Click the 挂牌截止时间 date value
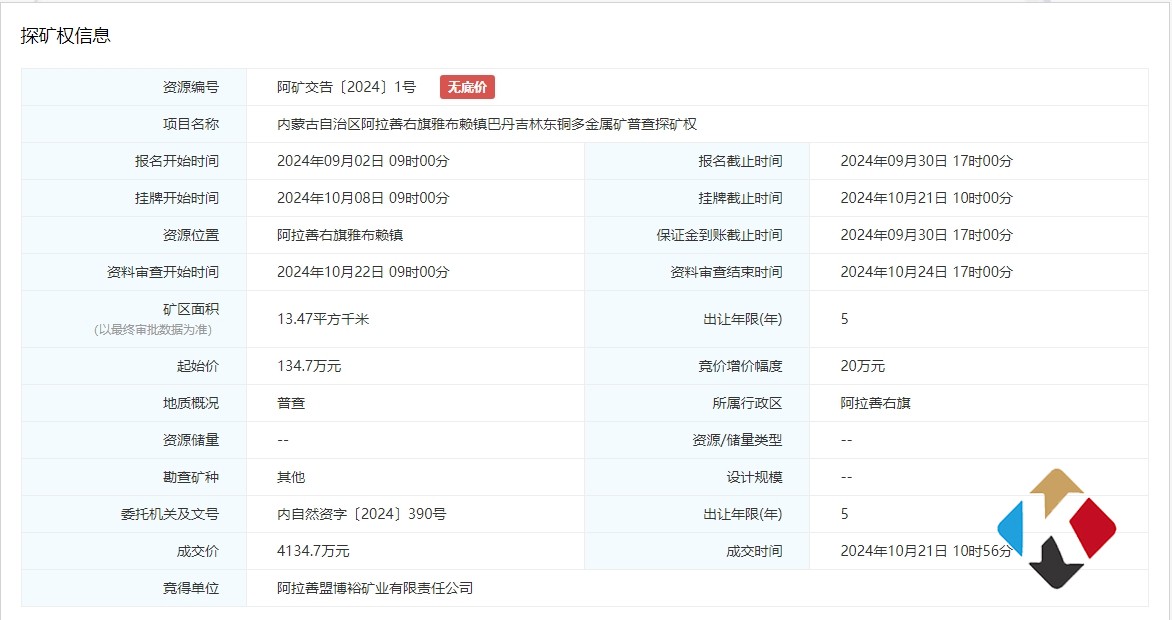 [x=926, y=198]
